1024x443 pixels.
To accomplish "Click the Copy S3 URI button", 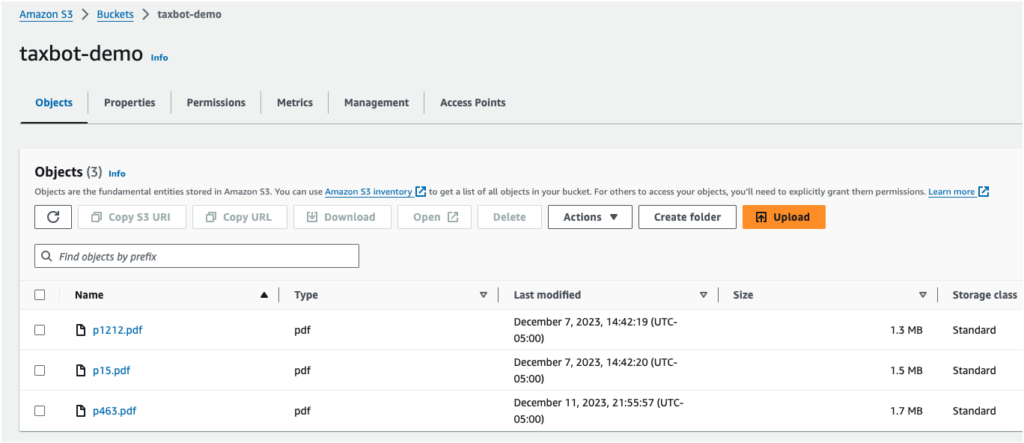I will tap(132, 217).
